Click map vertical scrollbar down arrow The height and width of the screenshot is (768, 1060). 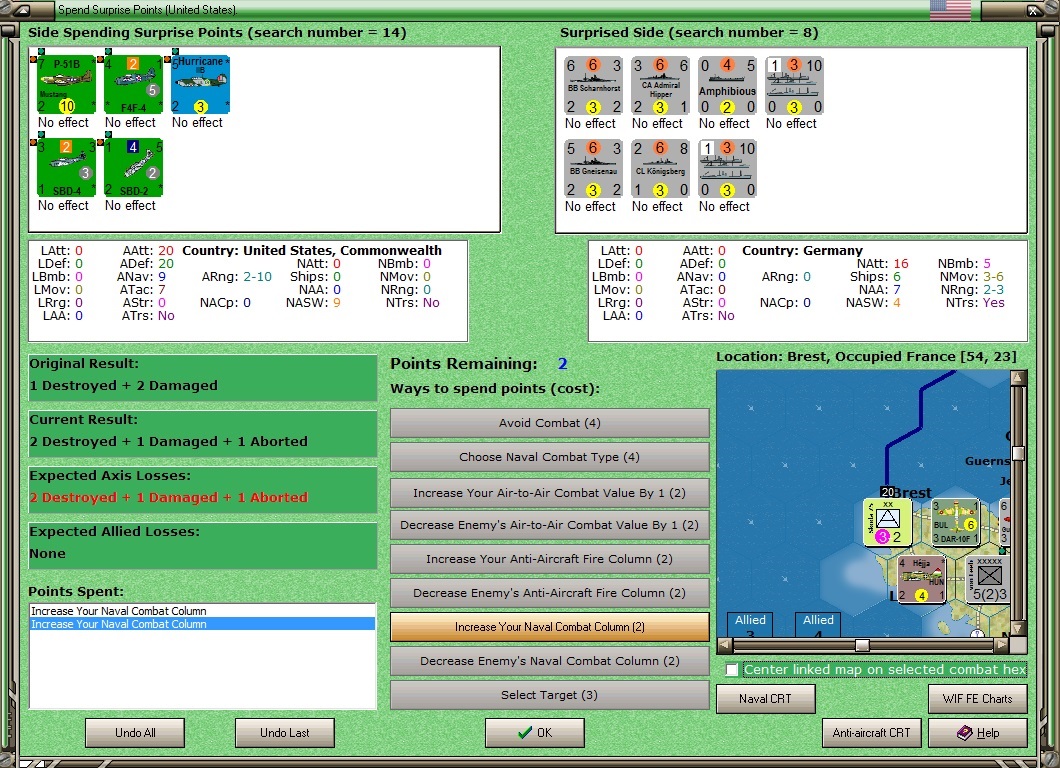[1019, 629]
